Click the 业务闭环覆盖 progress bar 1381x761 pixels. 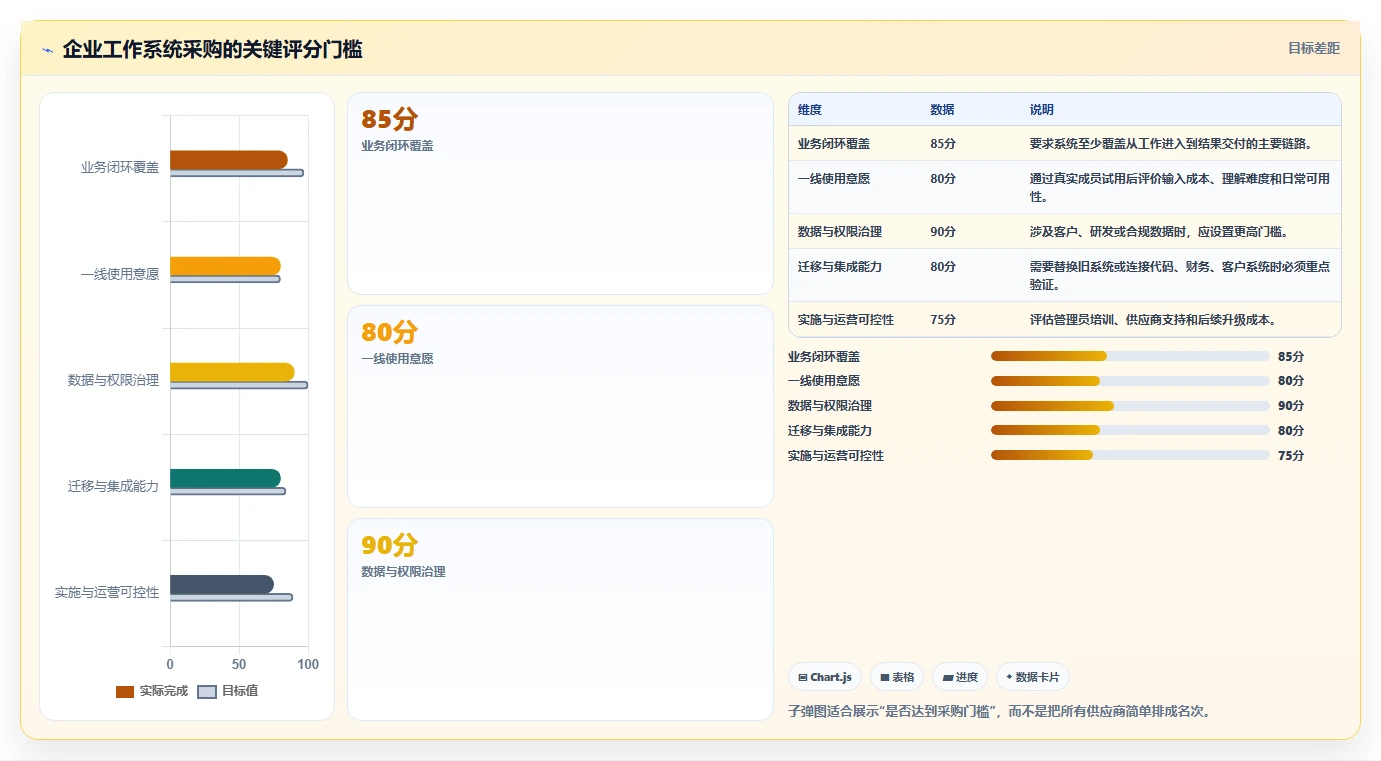[x=1130, y=356]
